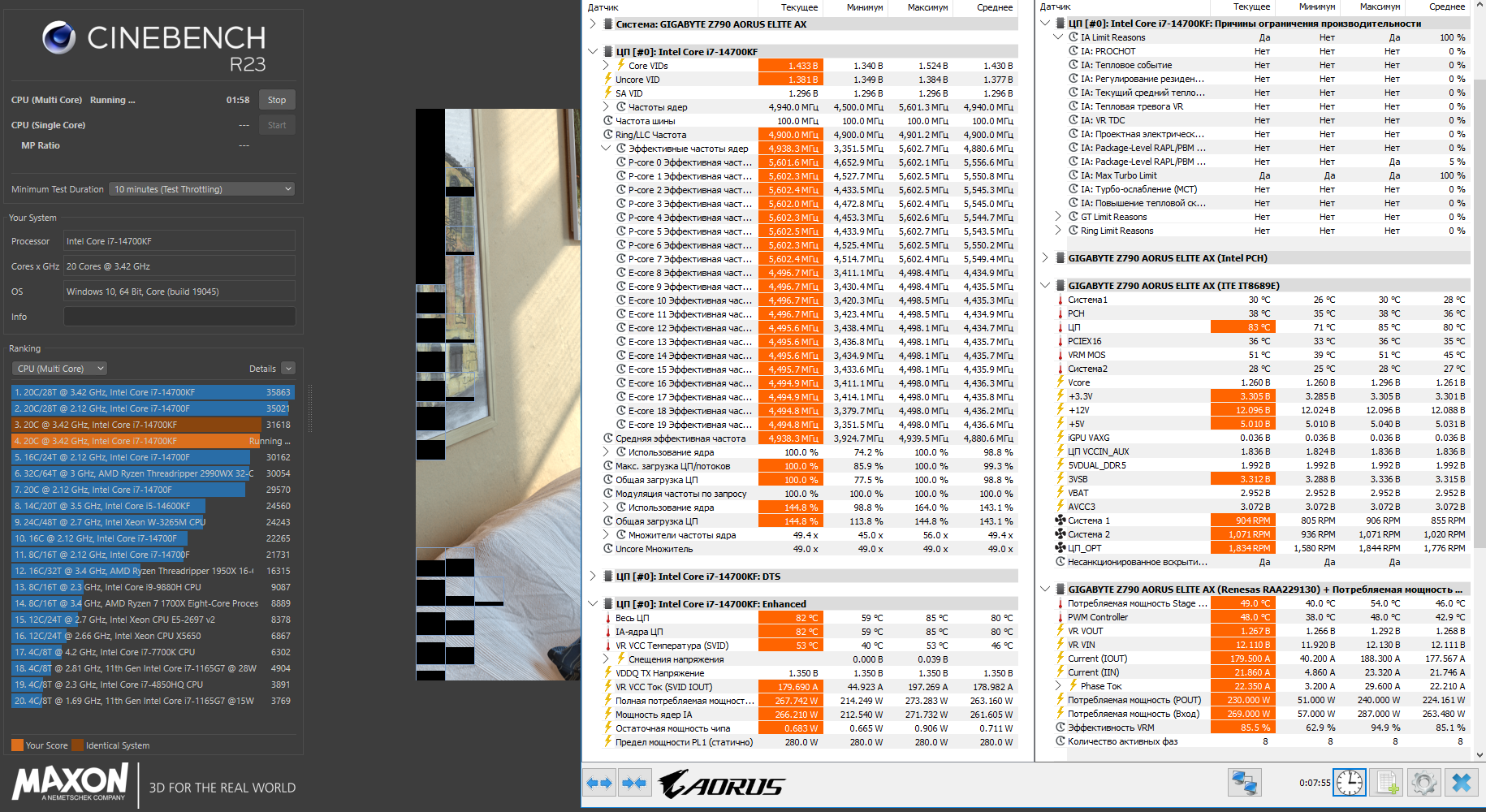Collapse the Эффективные частоты ядер tree
The image size is (1486, 812).
click(x=606, y=149)
